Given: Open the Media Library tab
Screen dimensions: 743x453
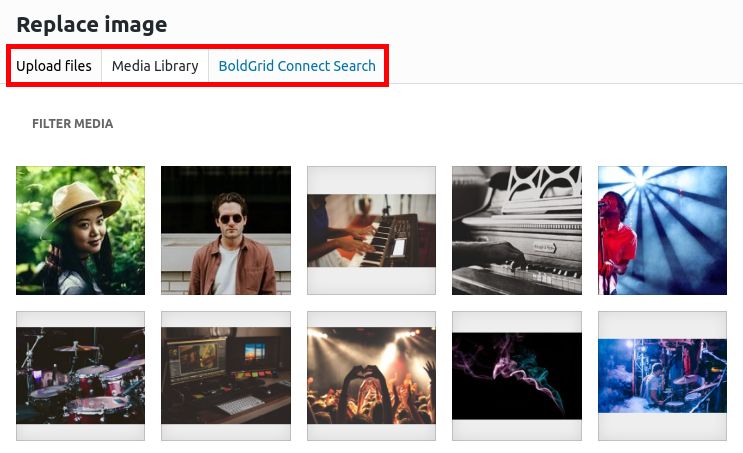Looking at the screenshot, I should (x=155, y=66).
